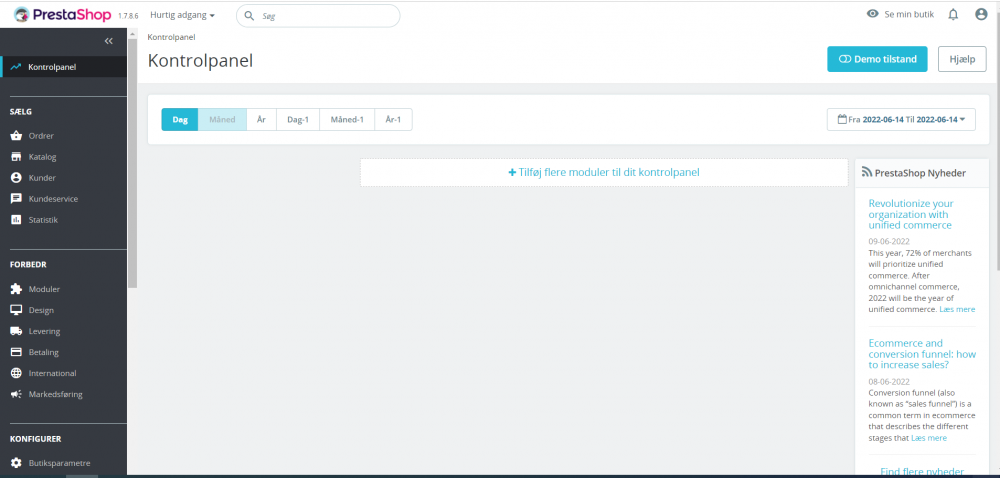Image resolution: width=1000 pixels, height=478 pixels.
Task: Collapse the sidebar with double-chevron icon
Action: (x=108, y=41)
